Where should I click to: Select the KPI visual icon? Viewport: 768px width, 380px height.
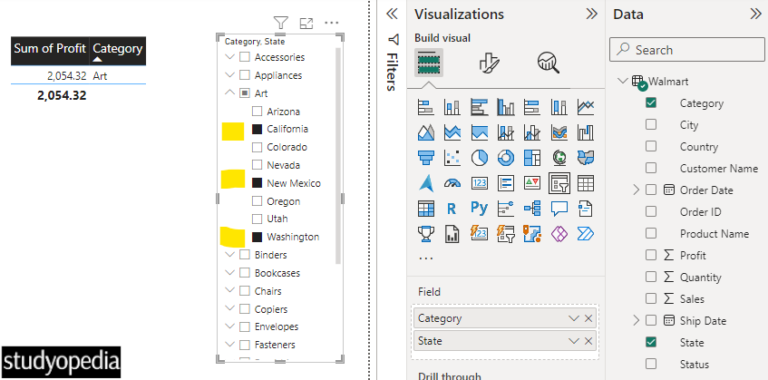(532, 183)
